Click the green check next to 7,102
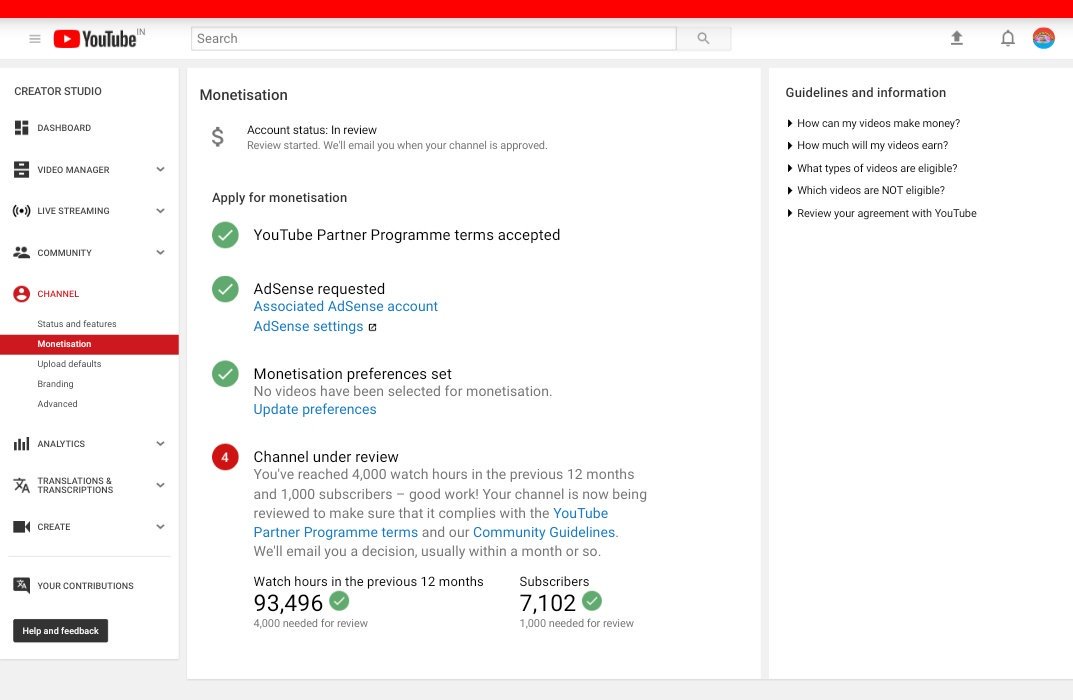 pyautogui.click(x=592, y=601)
